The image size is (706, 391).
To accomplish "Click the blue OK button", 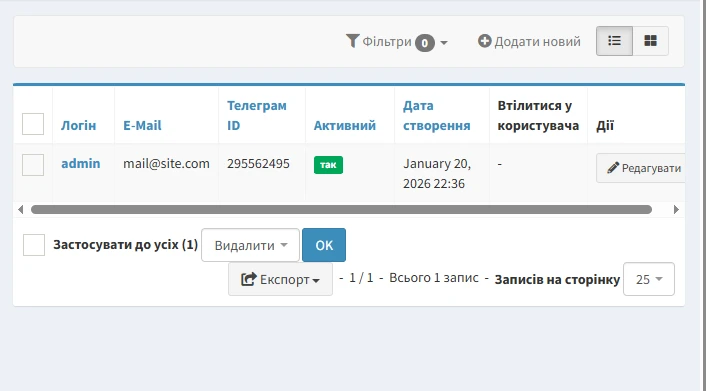I will 324,245.
